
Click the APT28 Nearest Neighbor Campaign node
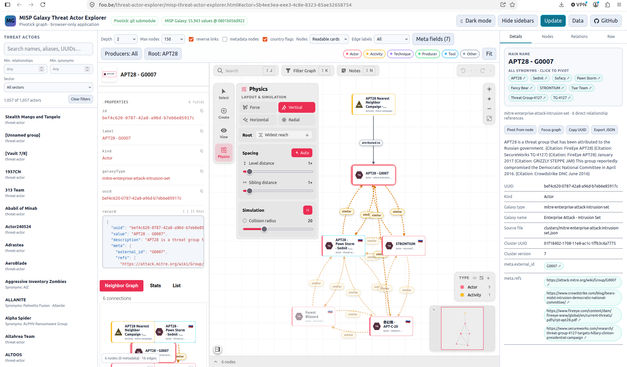pyautogui.click(x=373, y=104)
